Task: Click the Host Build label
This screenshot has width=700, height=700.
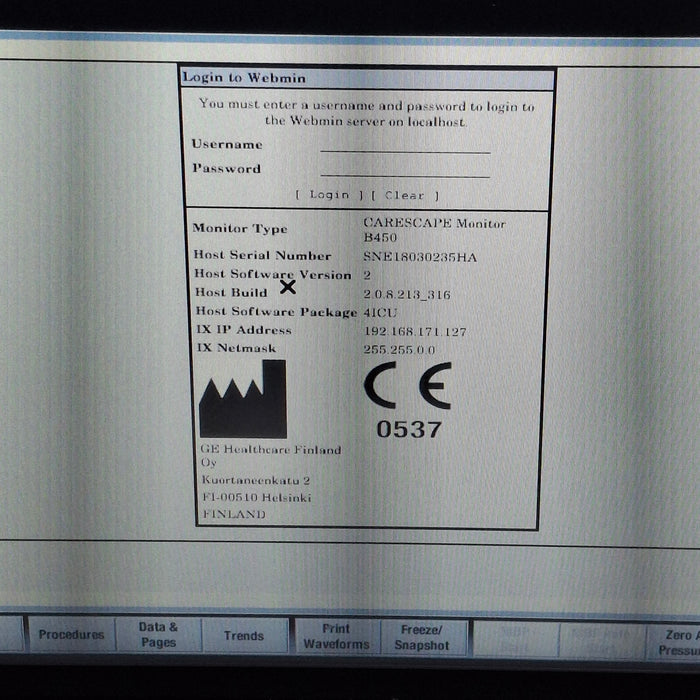Action: (x=231, y=292)
